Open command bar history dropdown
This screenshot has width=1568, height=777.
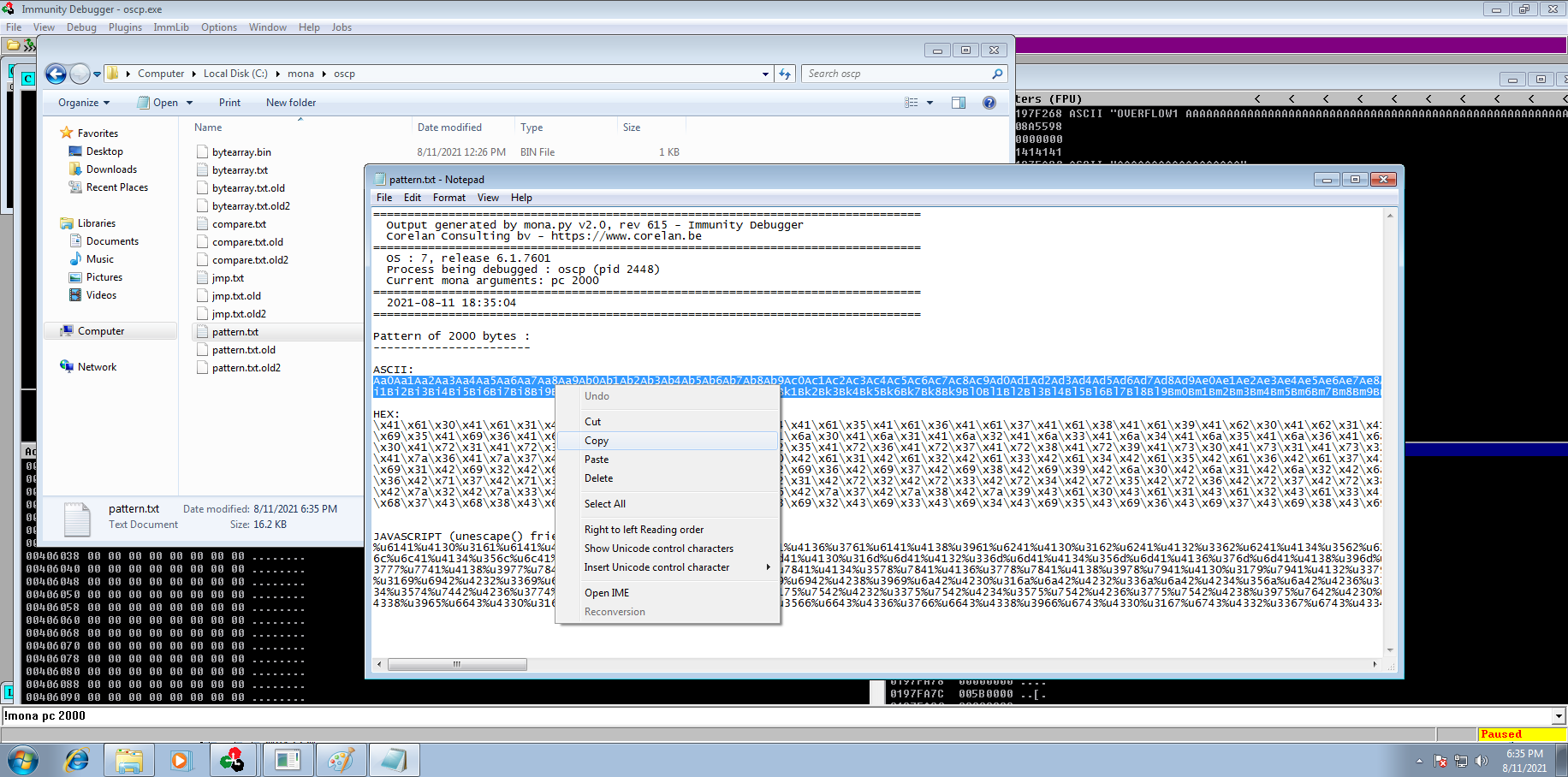[x=1559, y=716]
